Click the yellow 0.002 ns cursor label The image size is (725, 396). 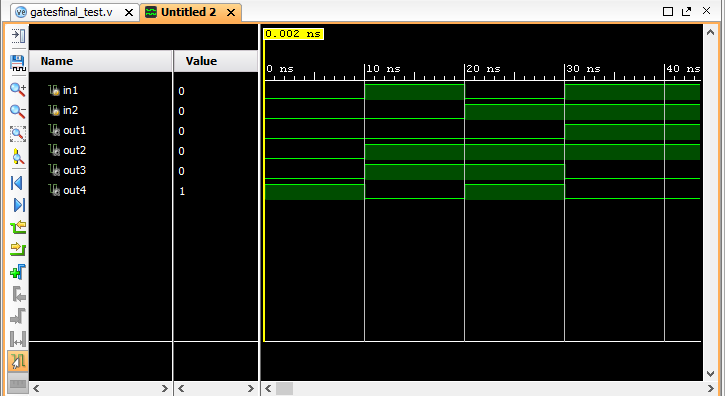[294, 34]
